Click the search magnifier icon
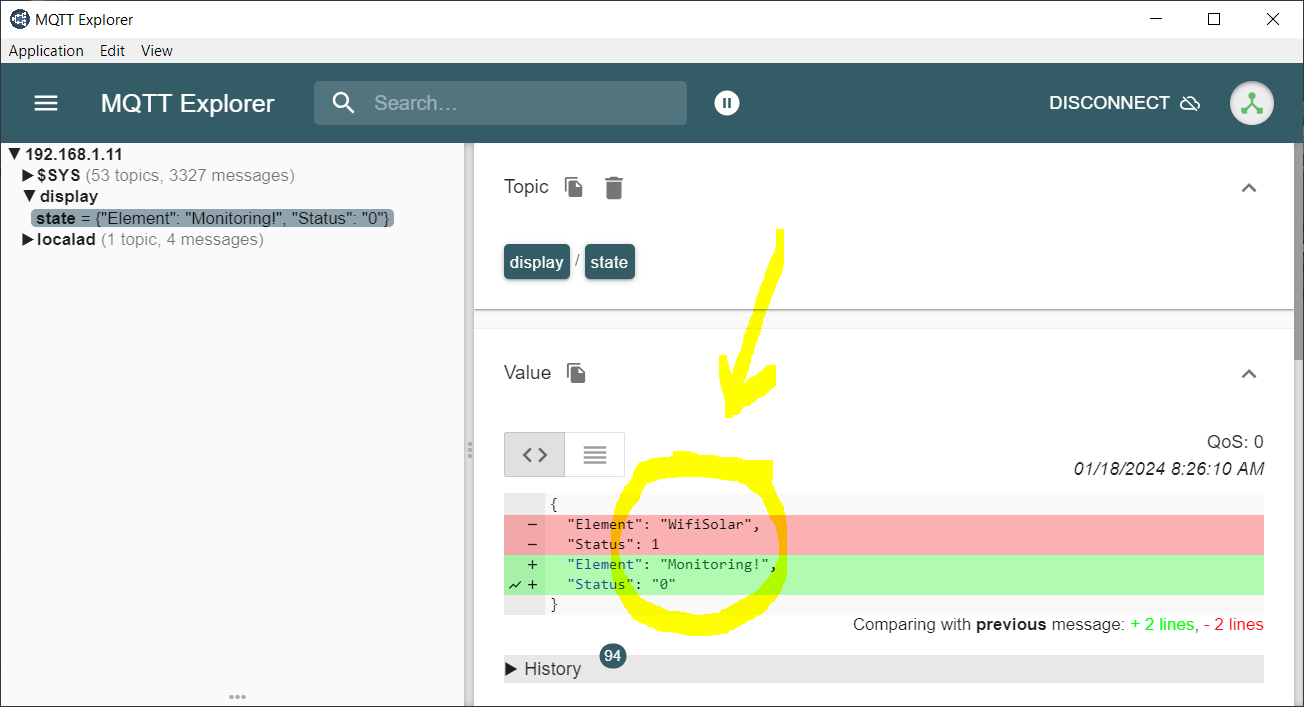1304x707 pixels. (344, 103)
